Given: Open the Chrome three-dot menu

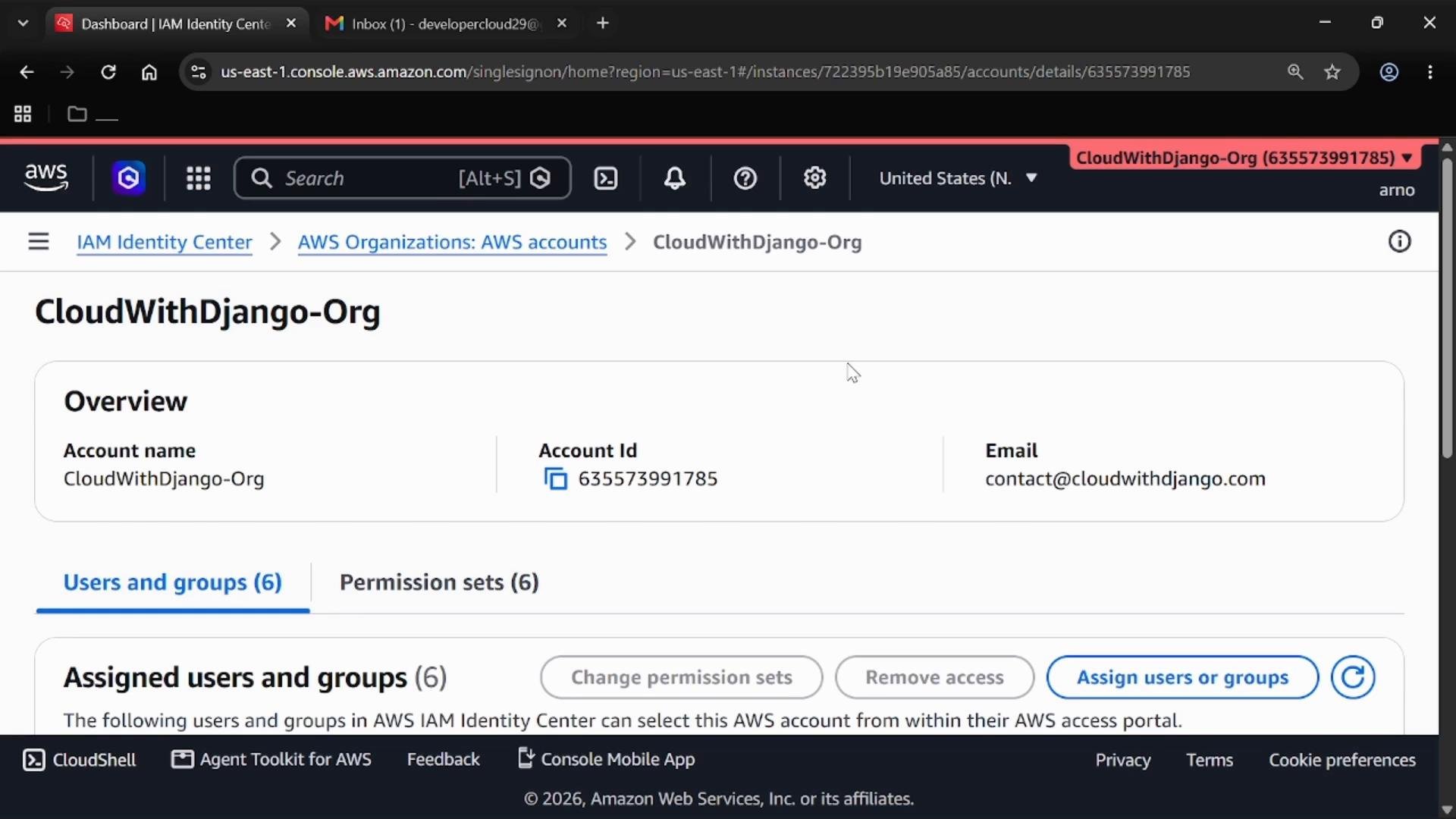Looking at the screenshot, I should click(x=1430, y=72).
